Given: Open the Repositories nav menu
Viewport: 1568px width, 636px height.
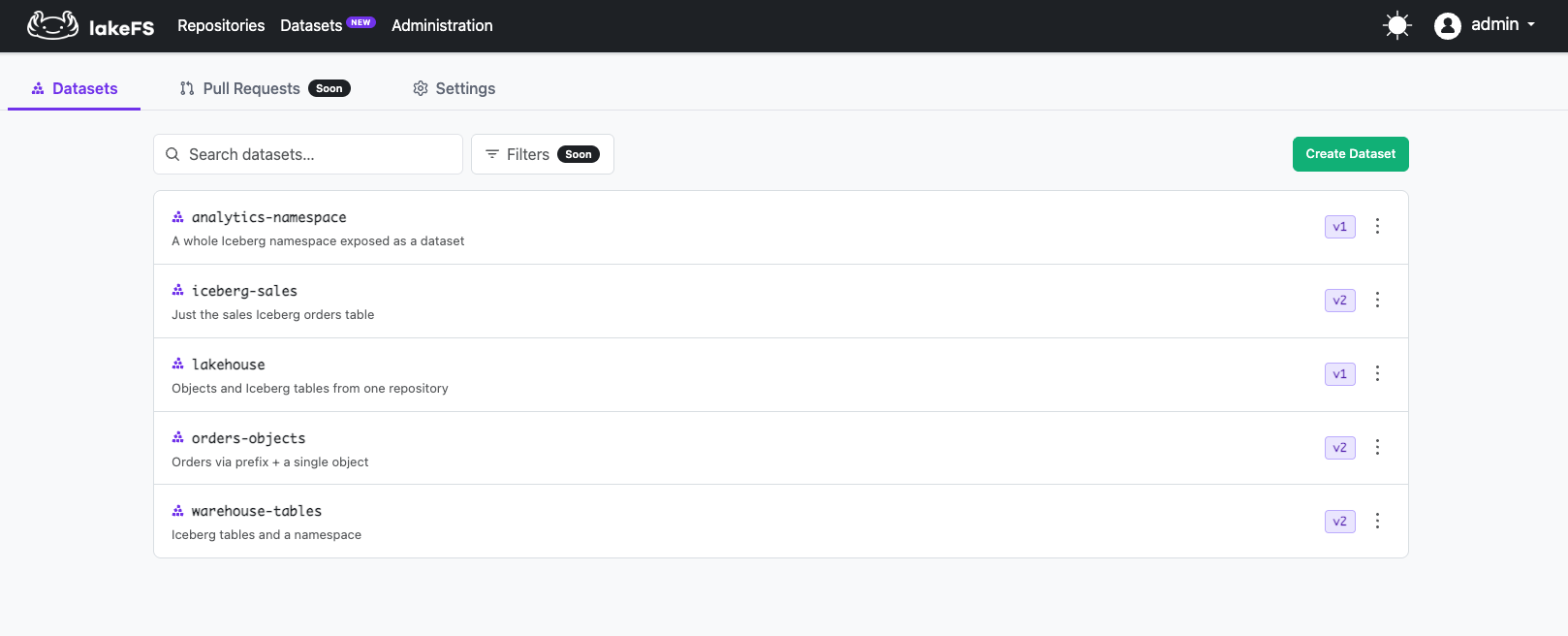Looking at the screenshot, I should point(221,25).
